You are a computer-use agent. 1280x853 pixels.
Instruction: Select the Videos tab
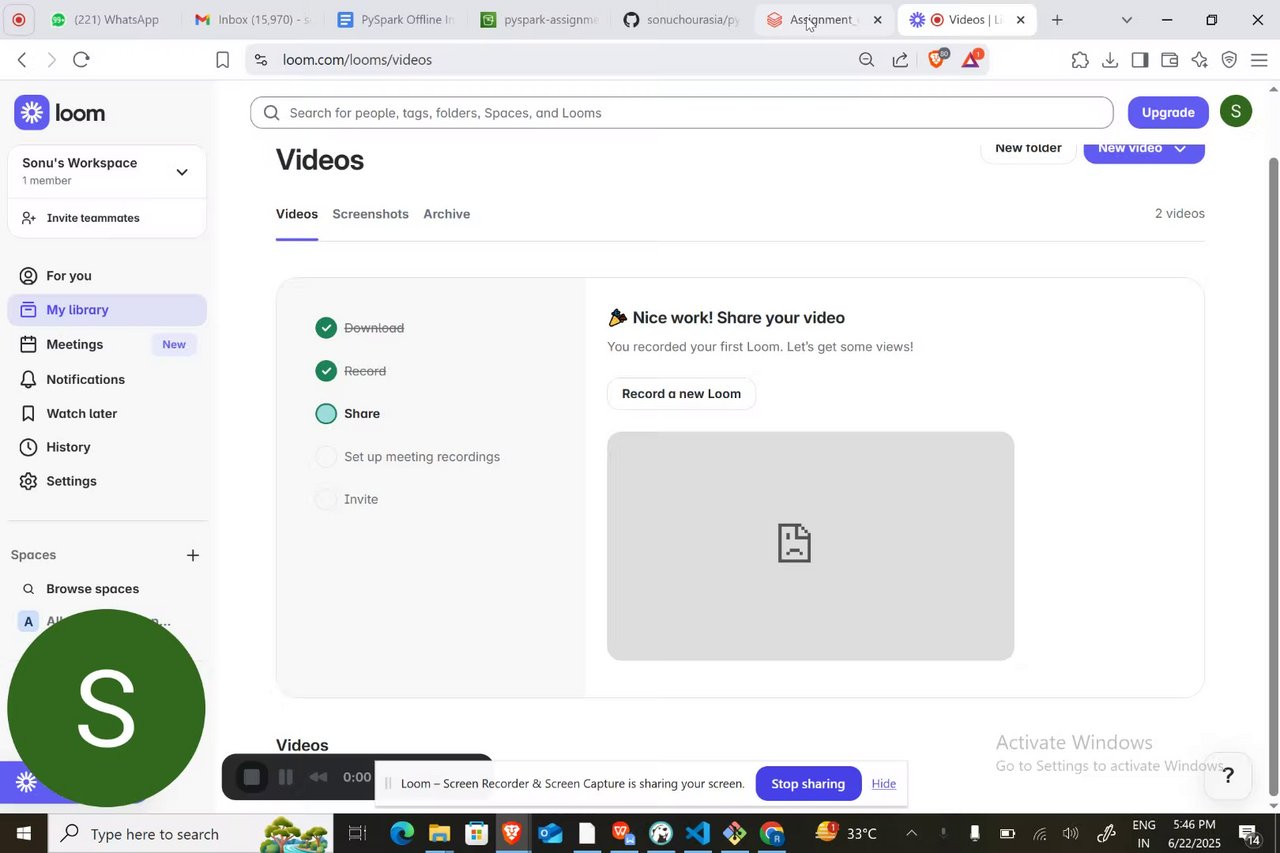click(297, 214)
